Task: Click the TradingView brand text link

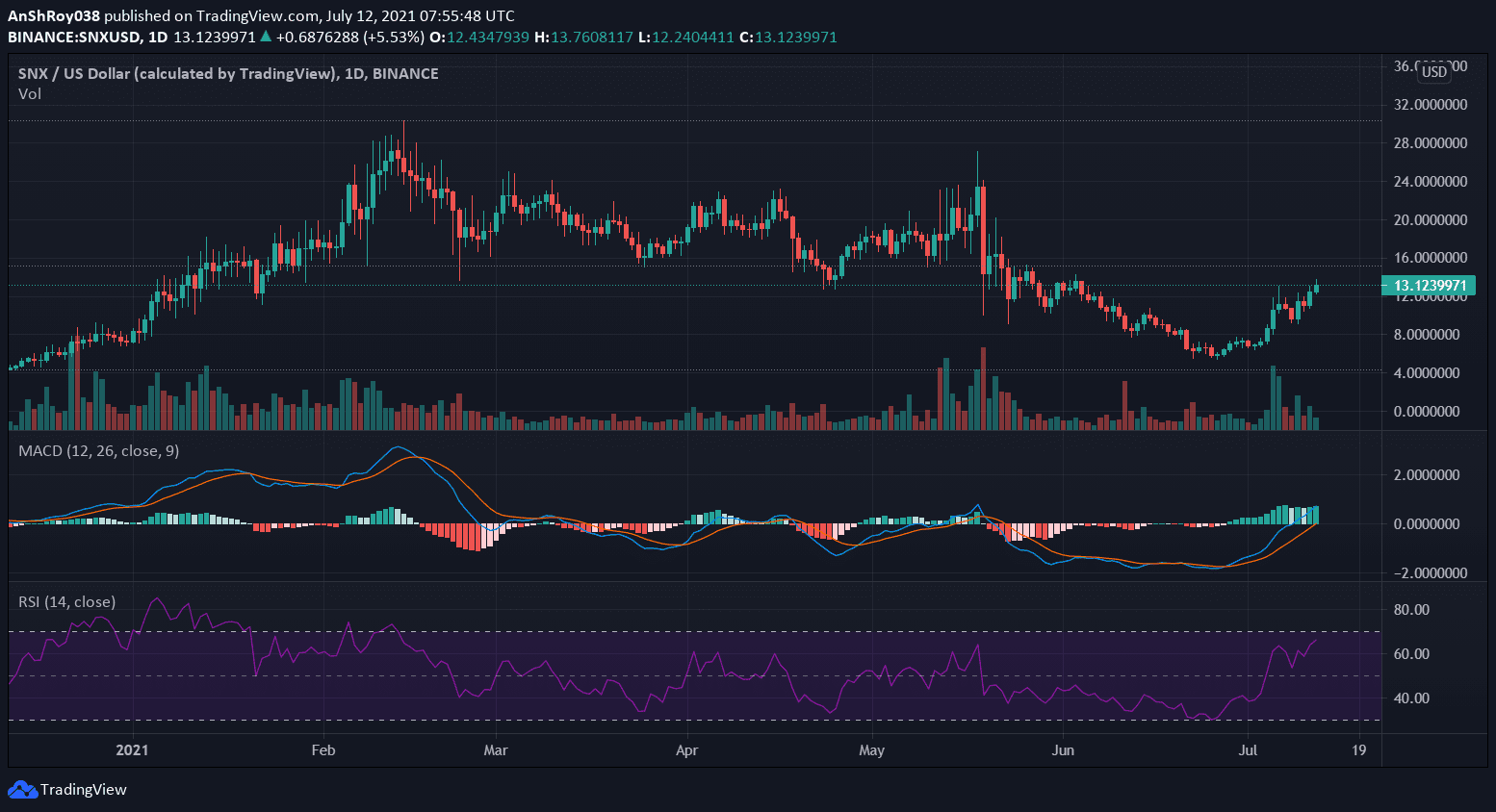Action: tap(83, 790)
